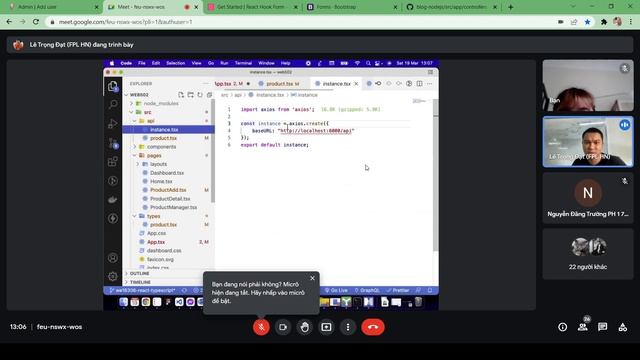Switch to the Forms Bootstrap tab
The width and height of the screenshot is (640, 360).
pos(351,7)
